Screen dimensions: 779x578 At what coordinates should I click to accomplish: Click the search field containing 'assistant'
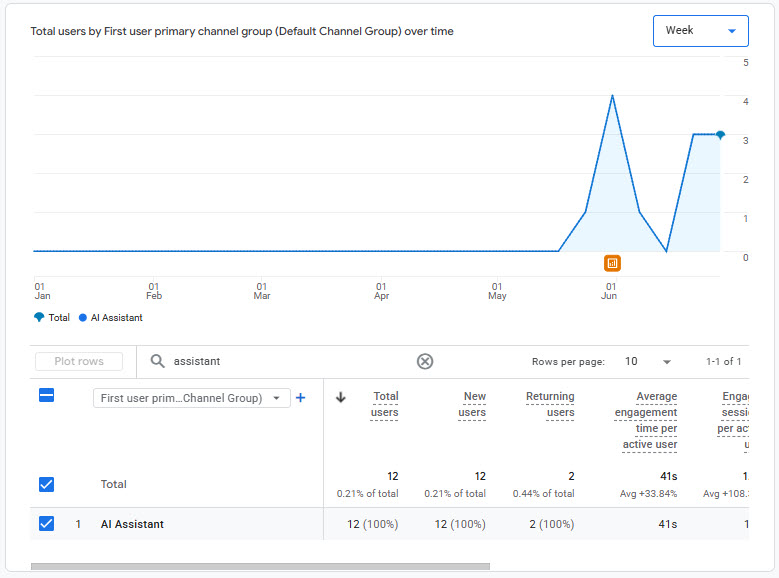(288, 361)
